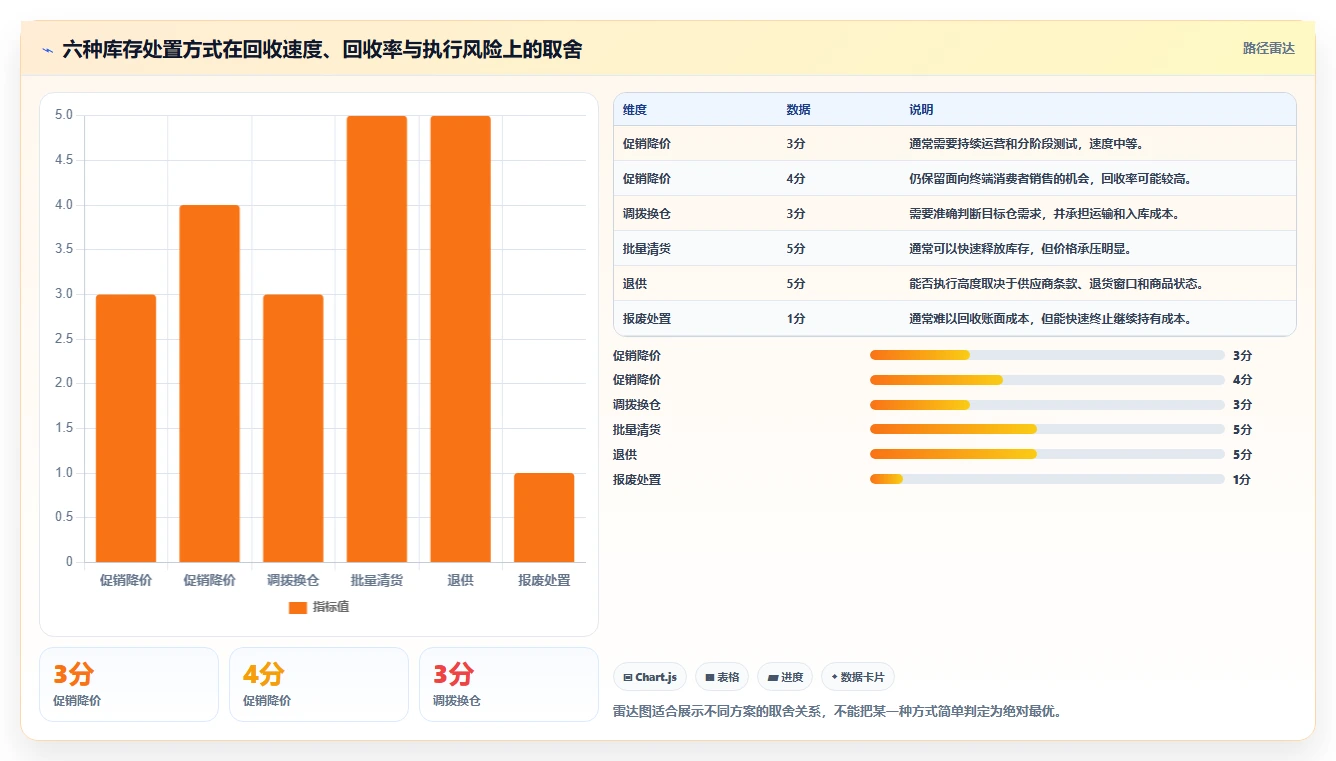Click the 调拨换仓 x-axis label

(293, 580)
